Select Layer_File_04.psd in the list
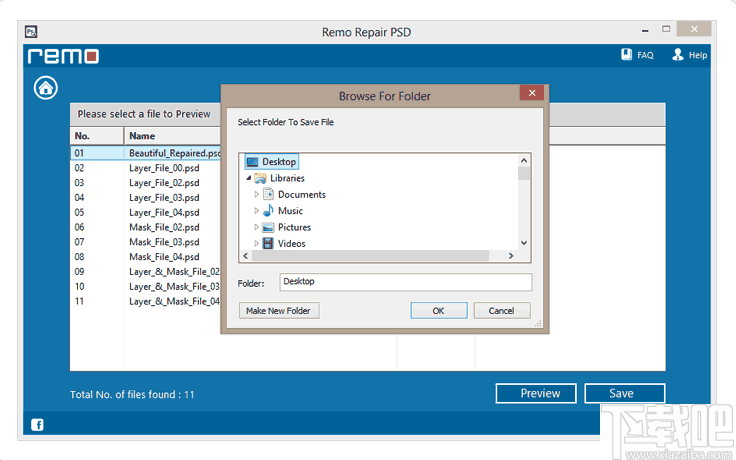The width and height of the screenshot is (736, 460). click(x=164, y=213)
